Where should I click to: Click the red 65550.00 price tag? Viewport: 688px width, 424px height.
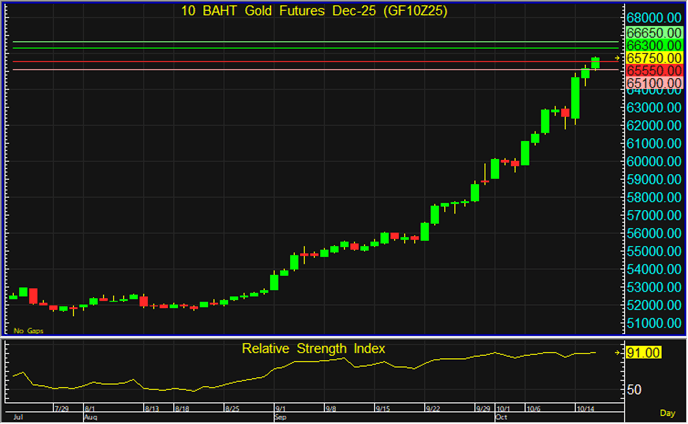click(x=648, y=72)
